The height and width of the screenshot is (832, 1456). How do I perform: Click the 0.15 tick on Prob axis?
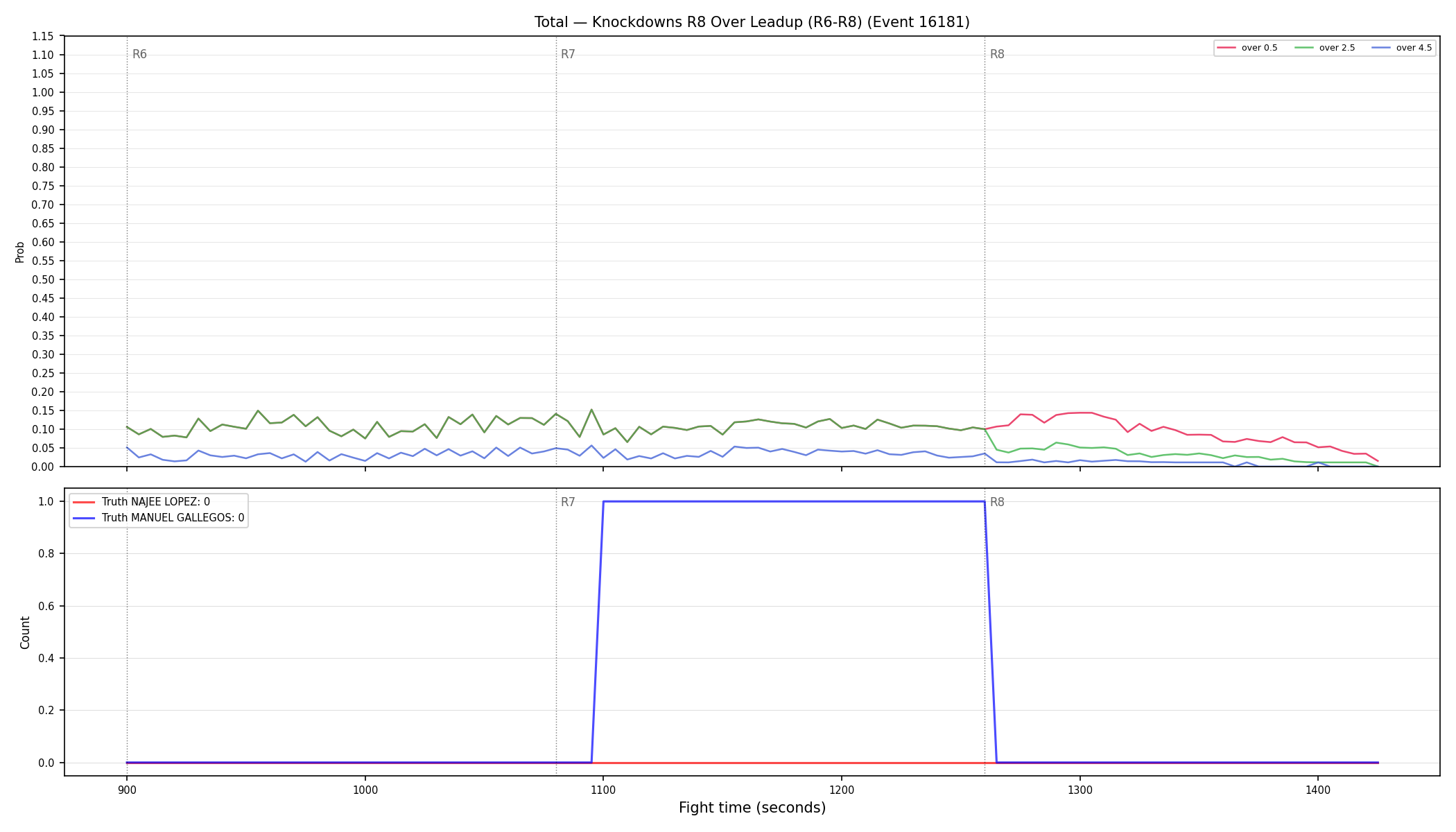coord(42,411)
